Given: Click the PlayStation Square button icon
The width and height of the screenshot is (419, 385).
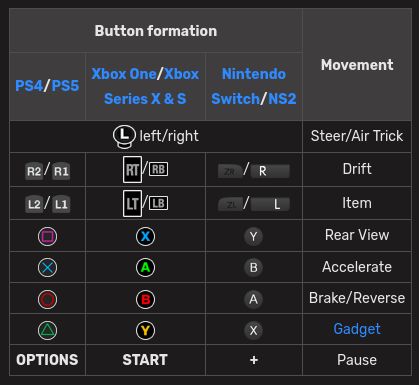Looking at the screenshot, I should (x=47, y=236).
